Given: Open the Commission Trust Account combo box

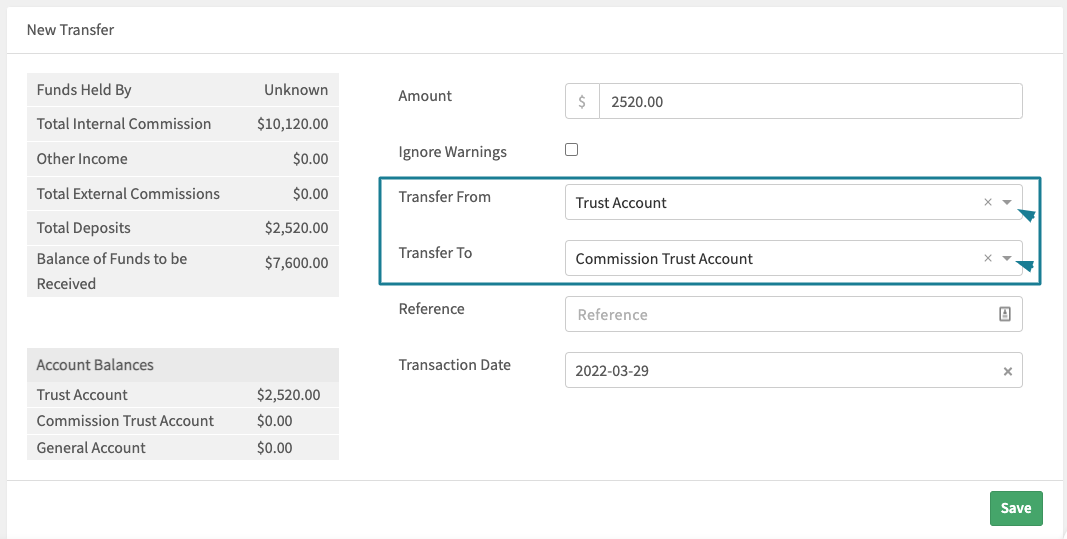Looking at the screenshot, I should coord(793,258).
